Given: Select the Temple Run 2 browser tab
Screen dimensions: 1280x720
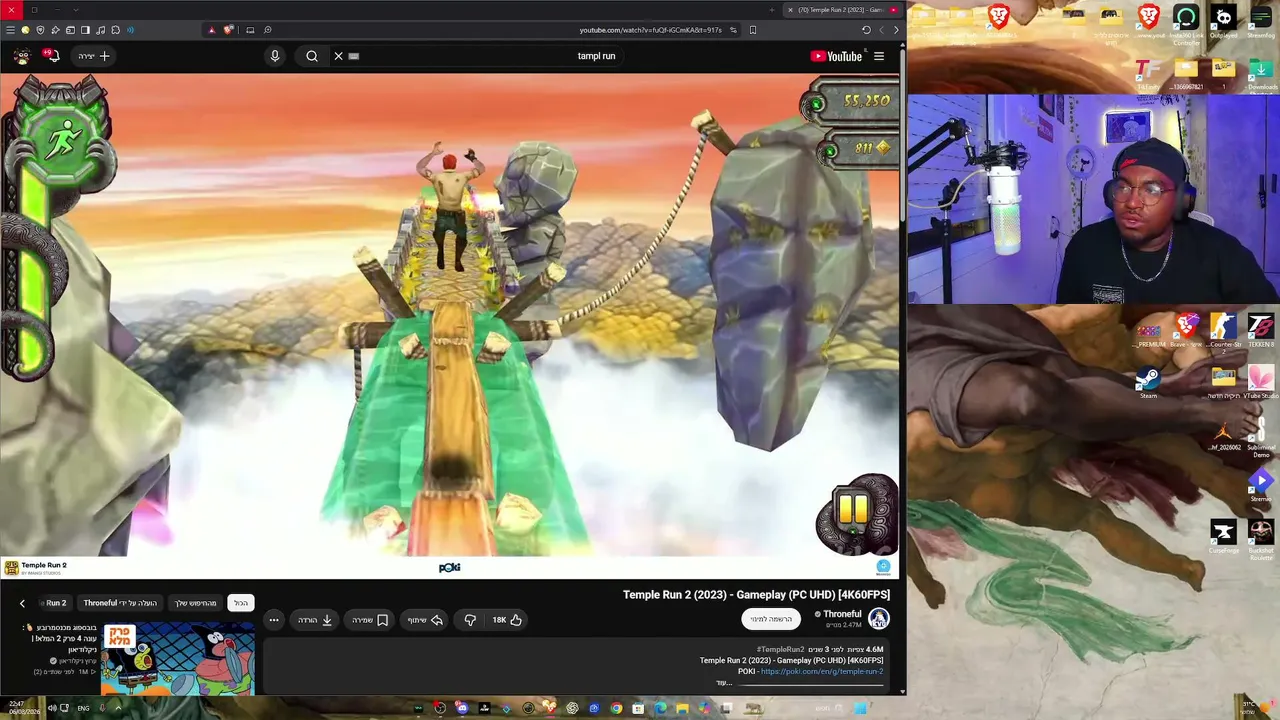Looking at the screenshot, I should coord(842,10).
